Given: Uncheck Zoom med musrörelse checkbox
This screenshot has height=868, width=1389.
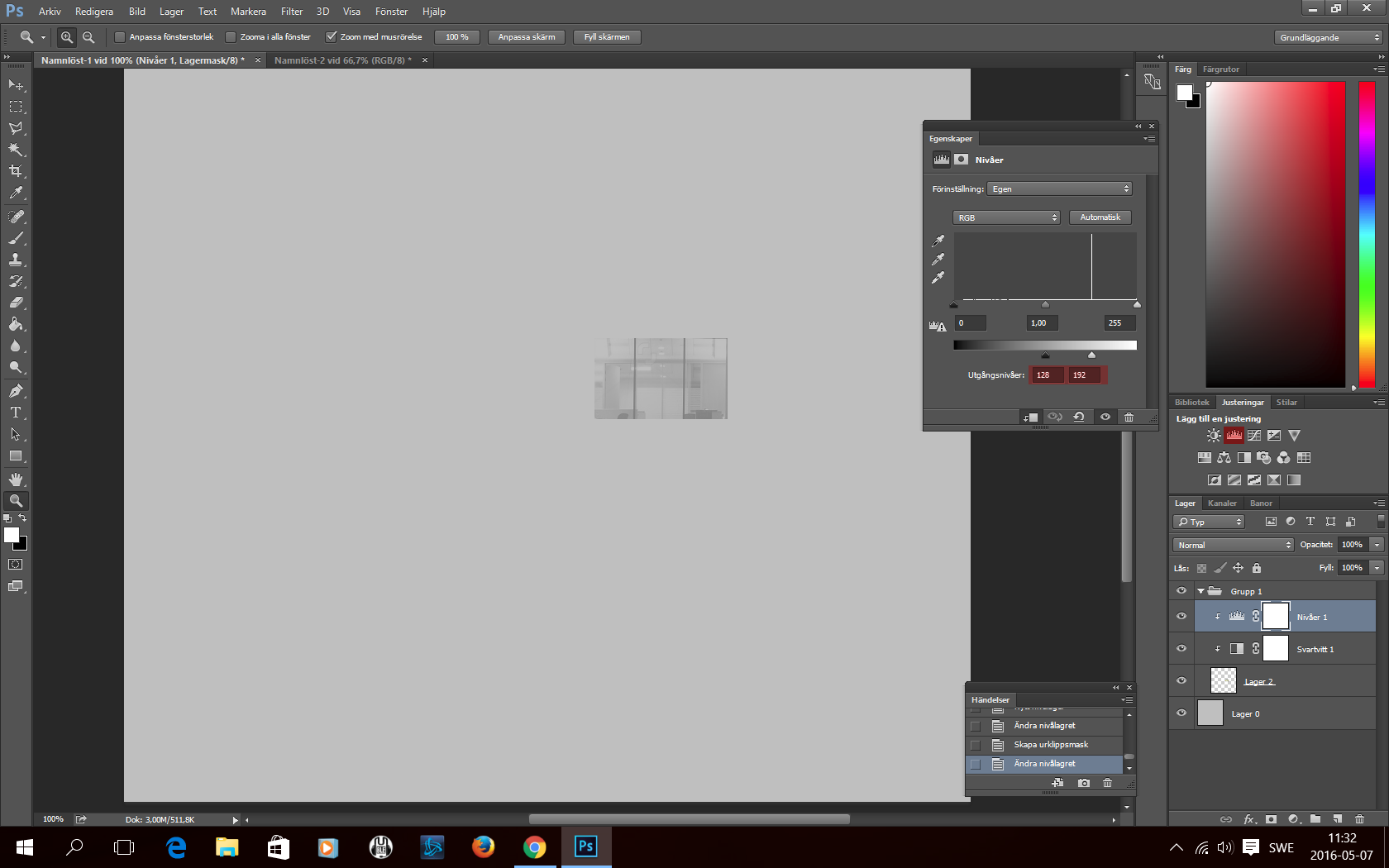Looking at the screenshot, I should click(x=331, y=37).
